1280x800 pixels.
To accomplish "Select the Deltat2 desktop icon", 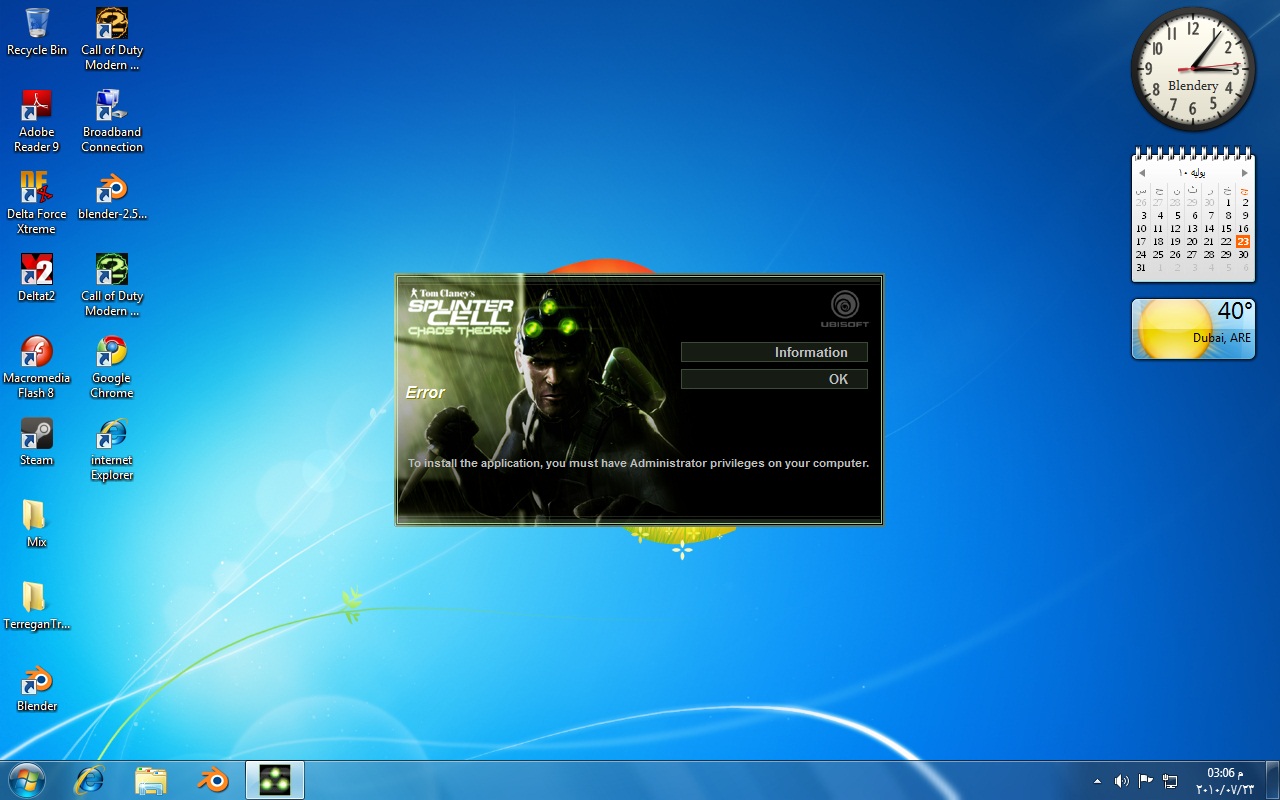I will [37, 278].
